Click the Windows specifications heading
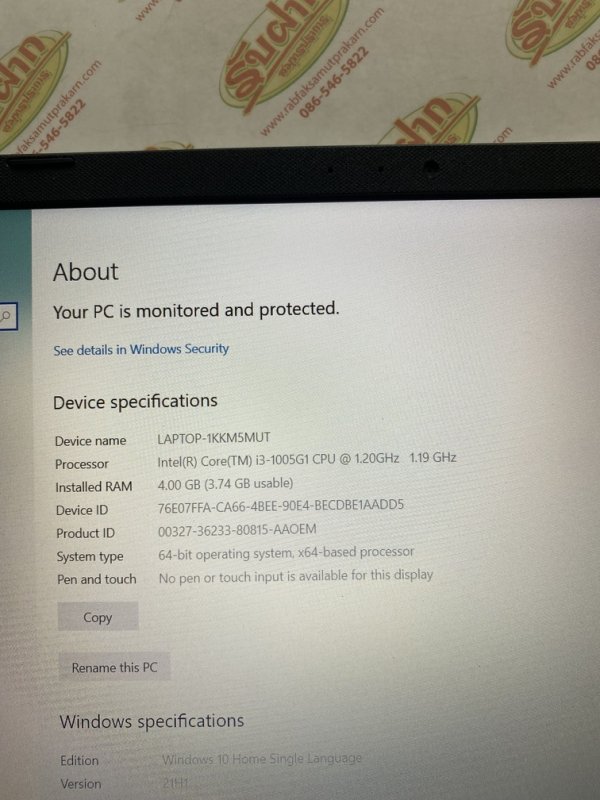The height and width of the screenshot is (800, 600). coord(152,721)
